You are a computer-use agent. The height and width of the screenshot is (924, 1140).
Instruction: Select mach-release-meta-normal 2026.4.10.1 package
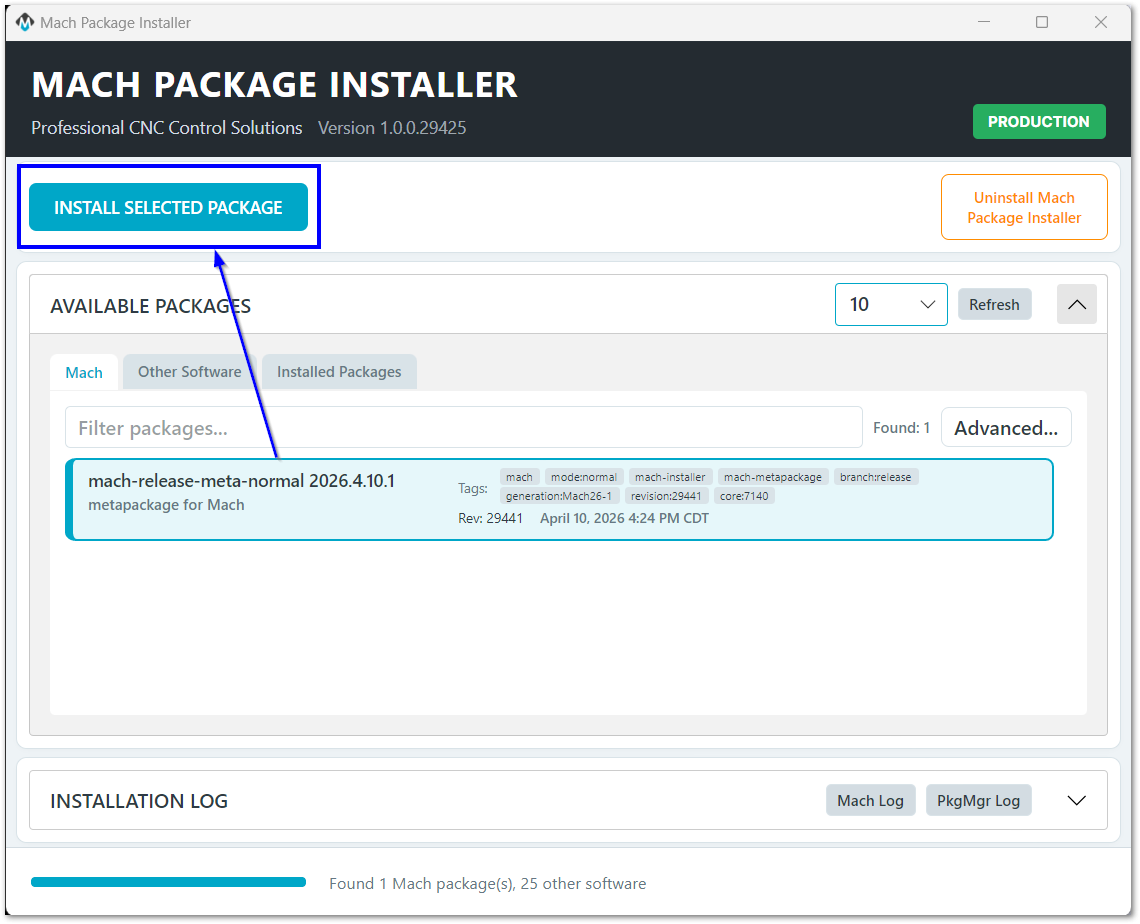click(559, 499)
